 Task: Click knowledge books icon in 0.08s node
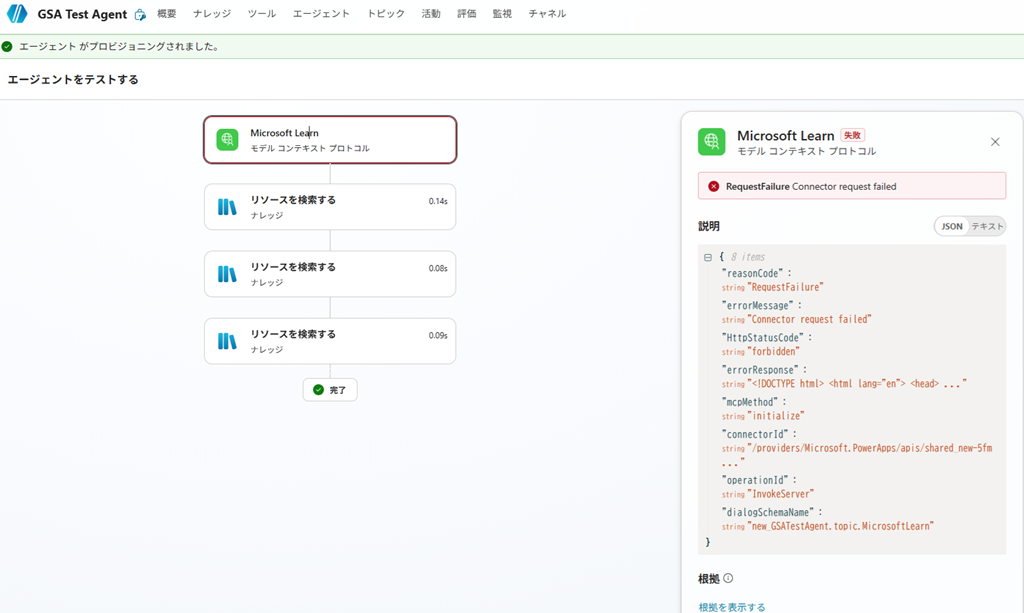point(227,274)
